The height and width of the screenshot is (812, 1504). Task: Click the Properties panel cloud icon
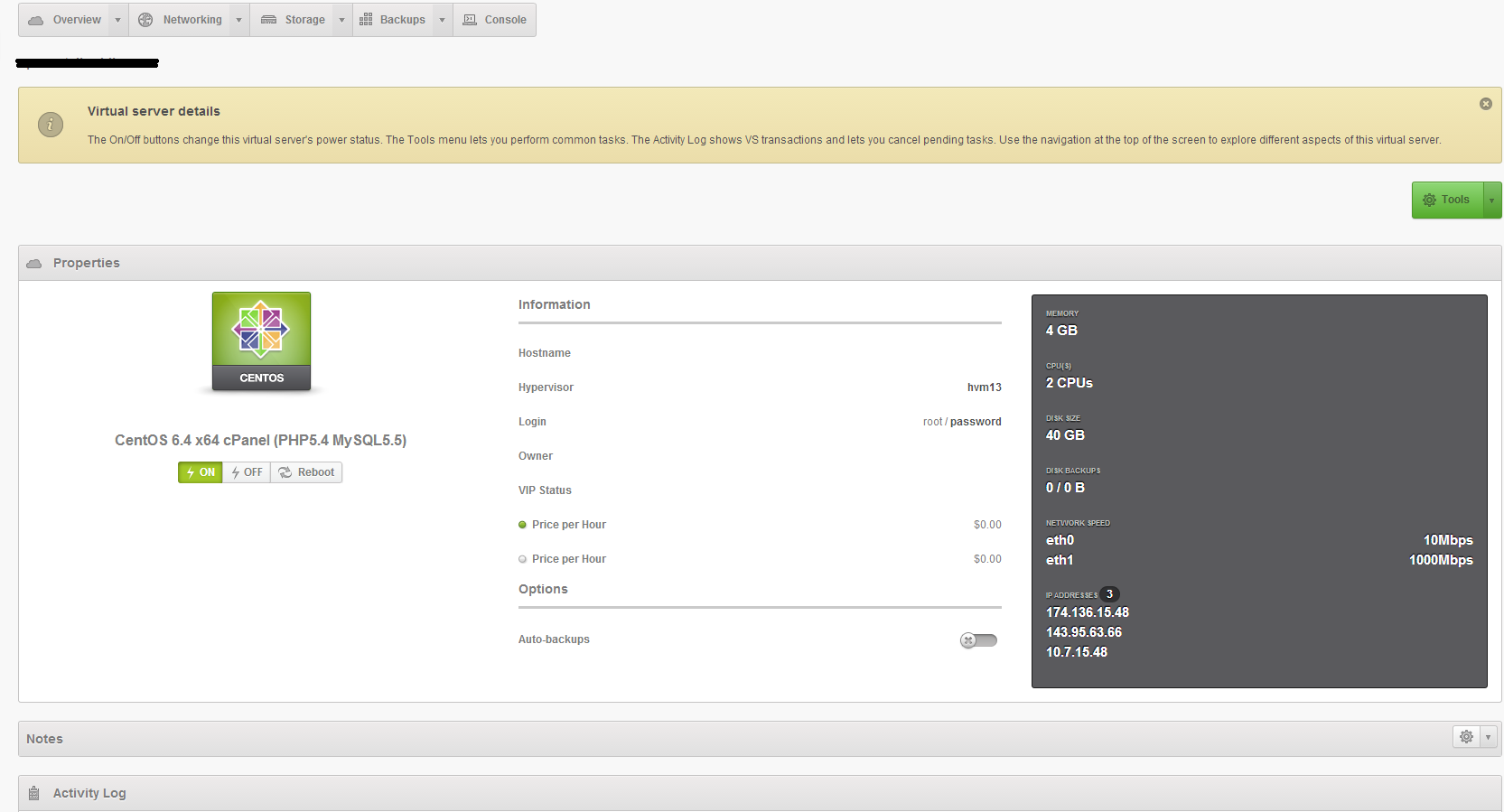34,263
